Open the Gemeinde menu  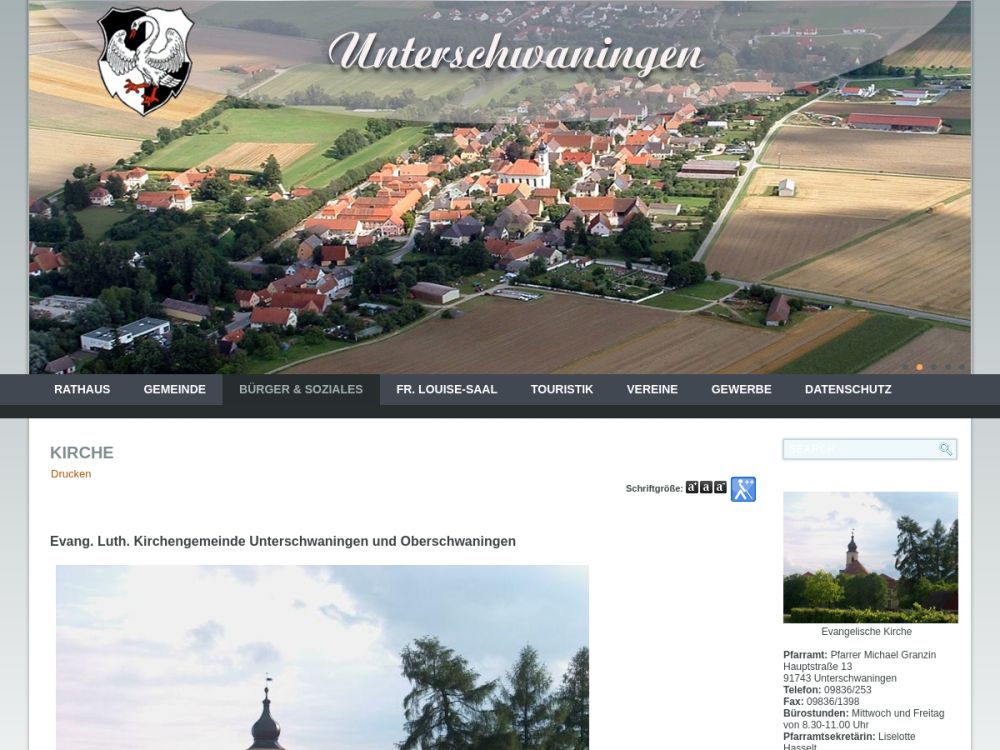pyautogui.click(x=174, y=389)
